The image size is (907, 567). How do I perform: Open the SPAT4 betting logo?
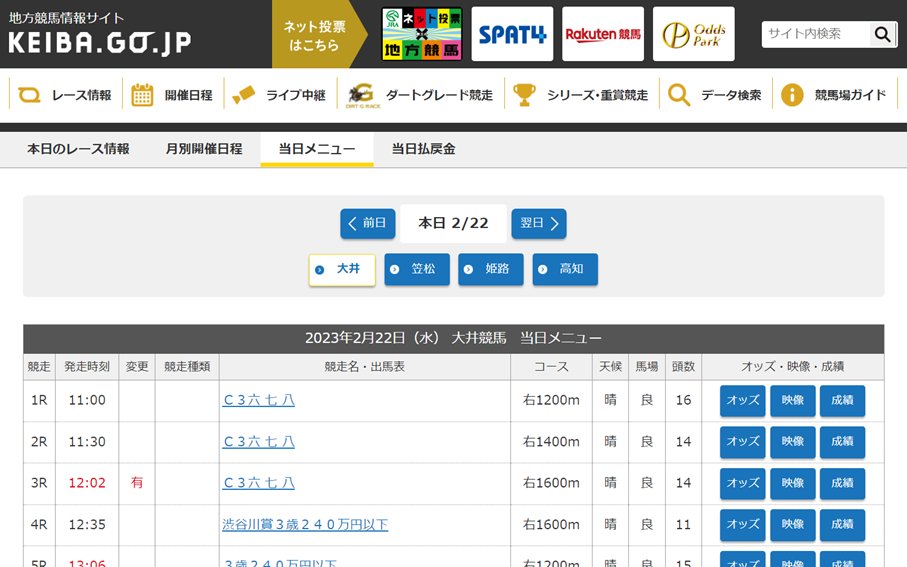click(x=512, y=35)
